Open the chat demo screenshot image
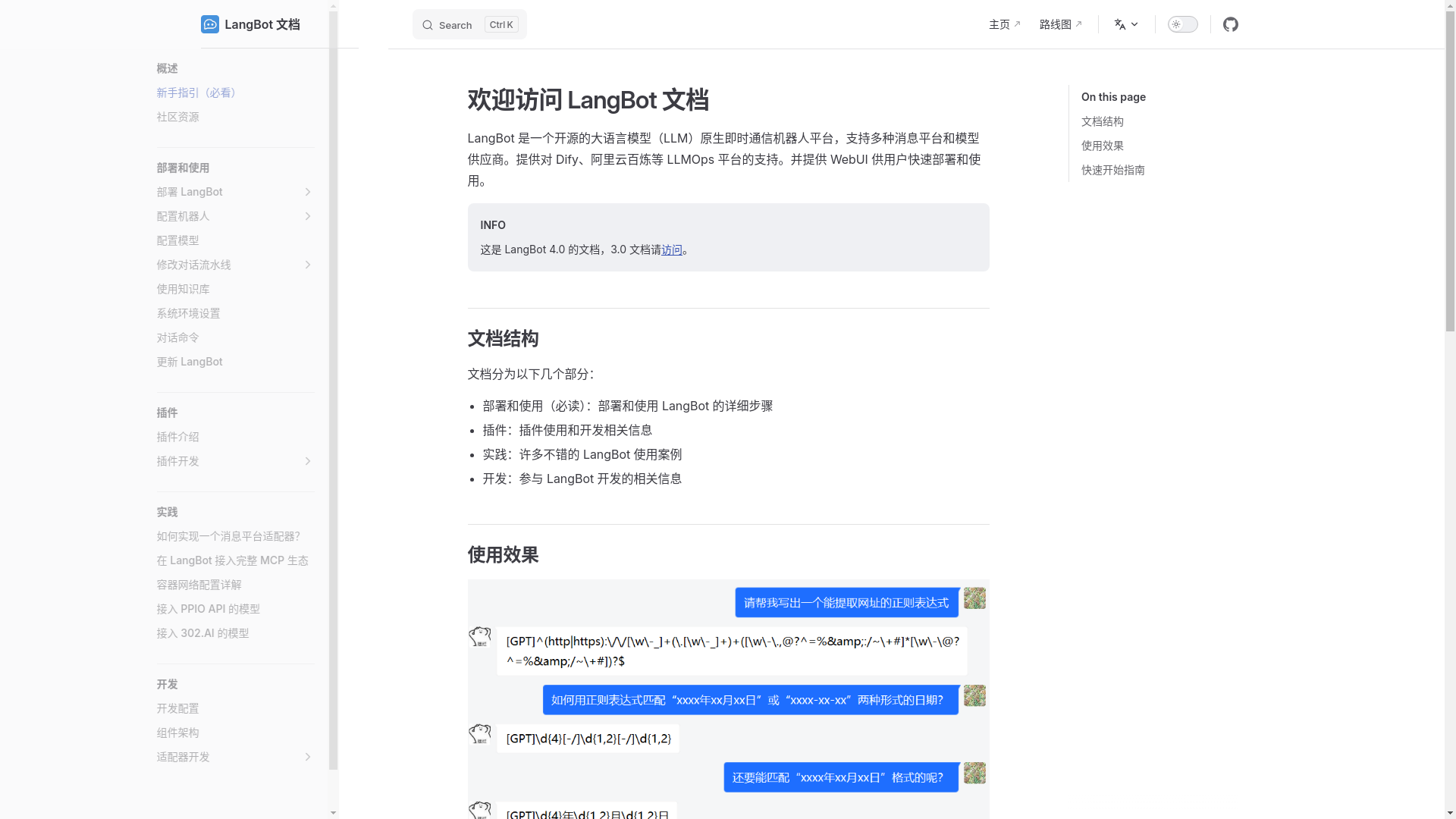The image size is (1456, 819). tap(728, 699)
